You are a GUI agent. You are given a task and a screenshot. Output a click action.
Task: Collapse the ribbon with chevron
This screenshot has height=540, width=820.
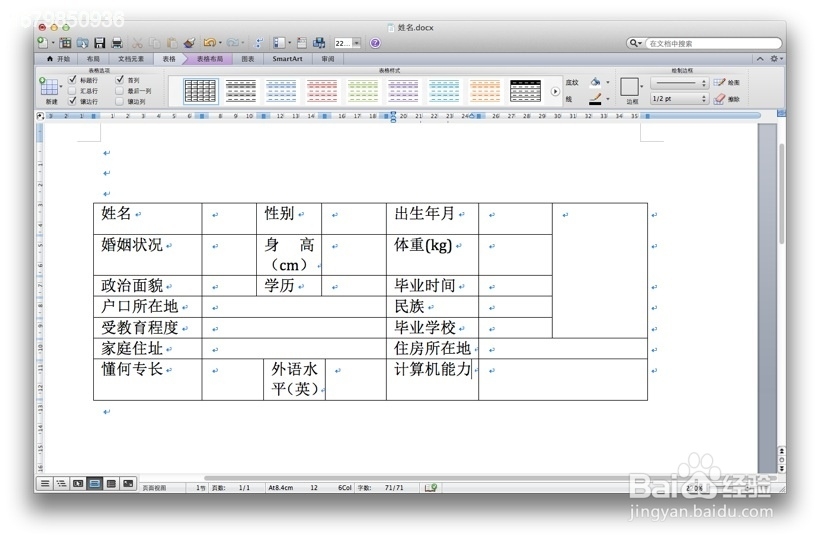(x=760, y=59)
